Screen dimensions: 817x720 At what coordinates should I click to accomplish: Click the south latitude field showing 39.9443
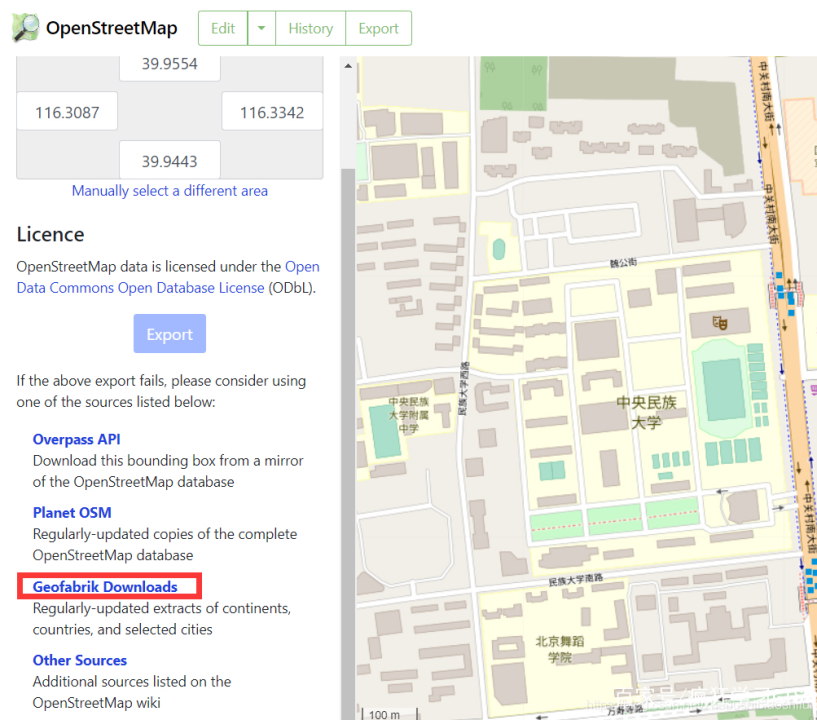pyautogui.click(x=169, y=160)
